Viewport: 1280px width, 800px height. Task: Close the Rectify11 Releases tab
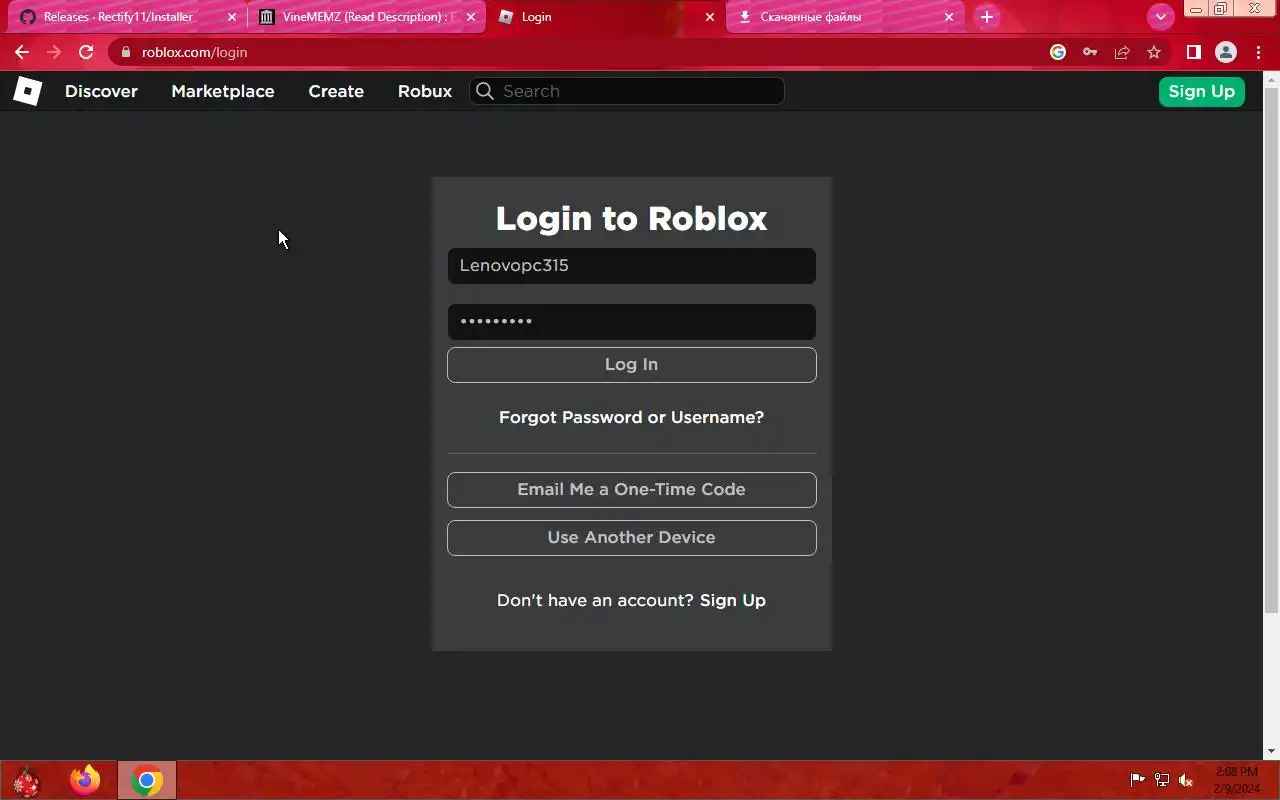pyautogui.click(x=232, y=17)
